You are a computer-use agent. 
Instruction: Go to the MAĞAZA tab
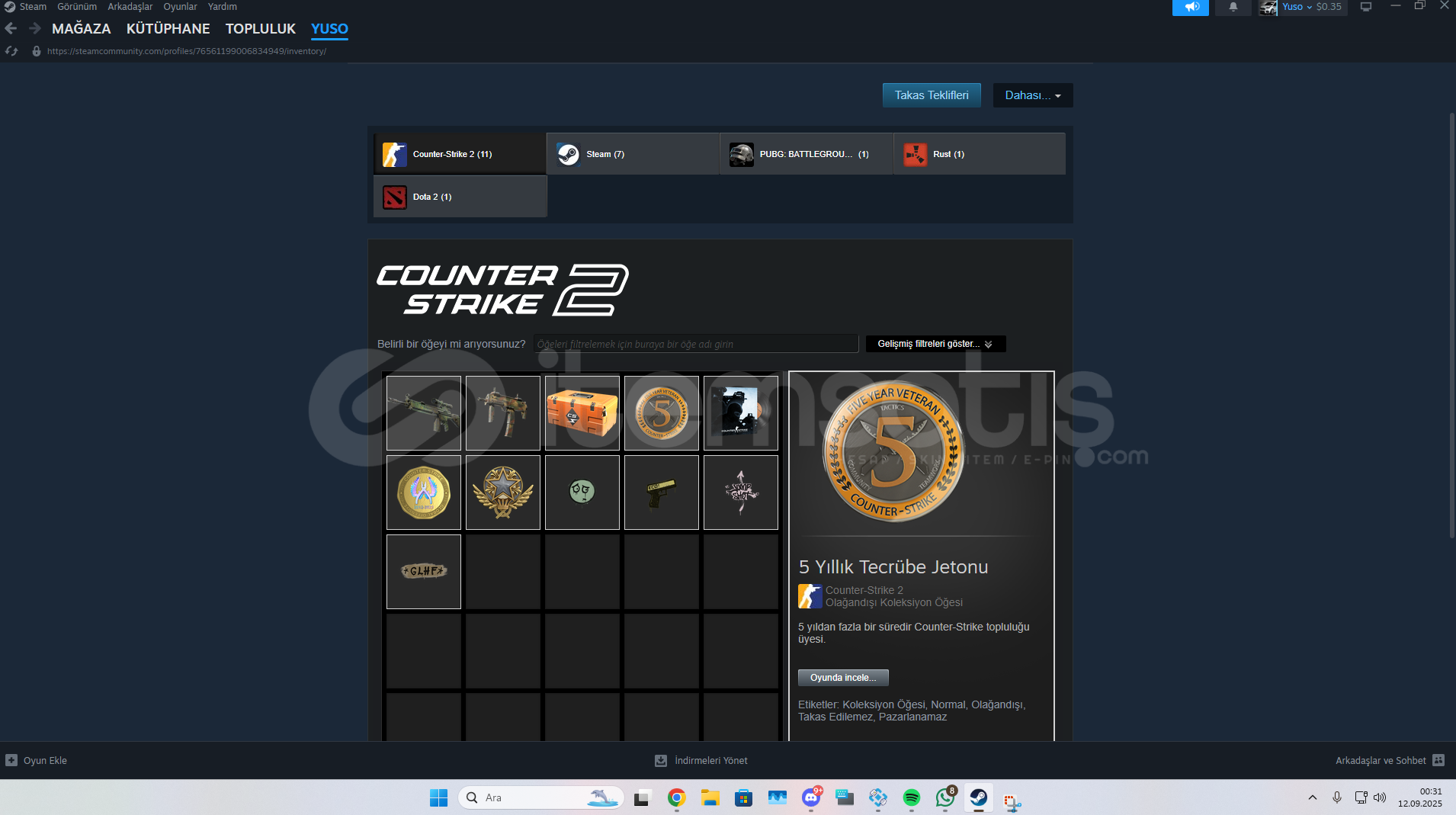click(82, 29)
